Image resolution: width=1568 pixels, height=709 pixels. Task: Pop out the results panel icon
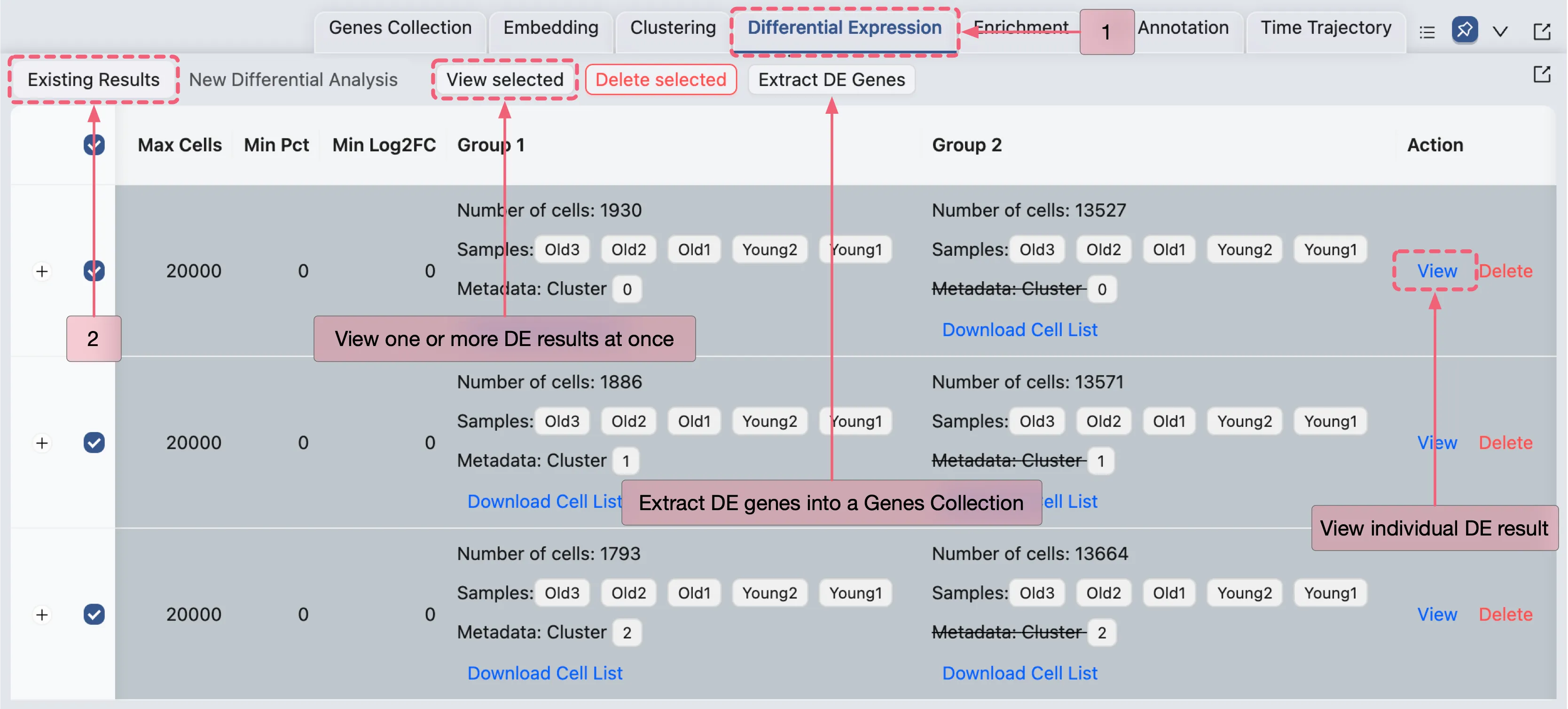pyautogui.click(x=1541, y=75)
